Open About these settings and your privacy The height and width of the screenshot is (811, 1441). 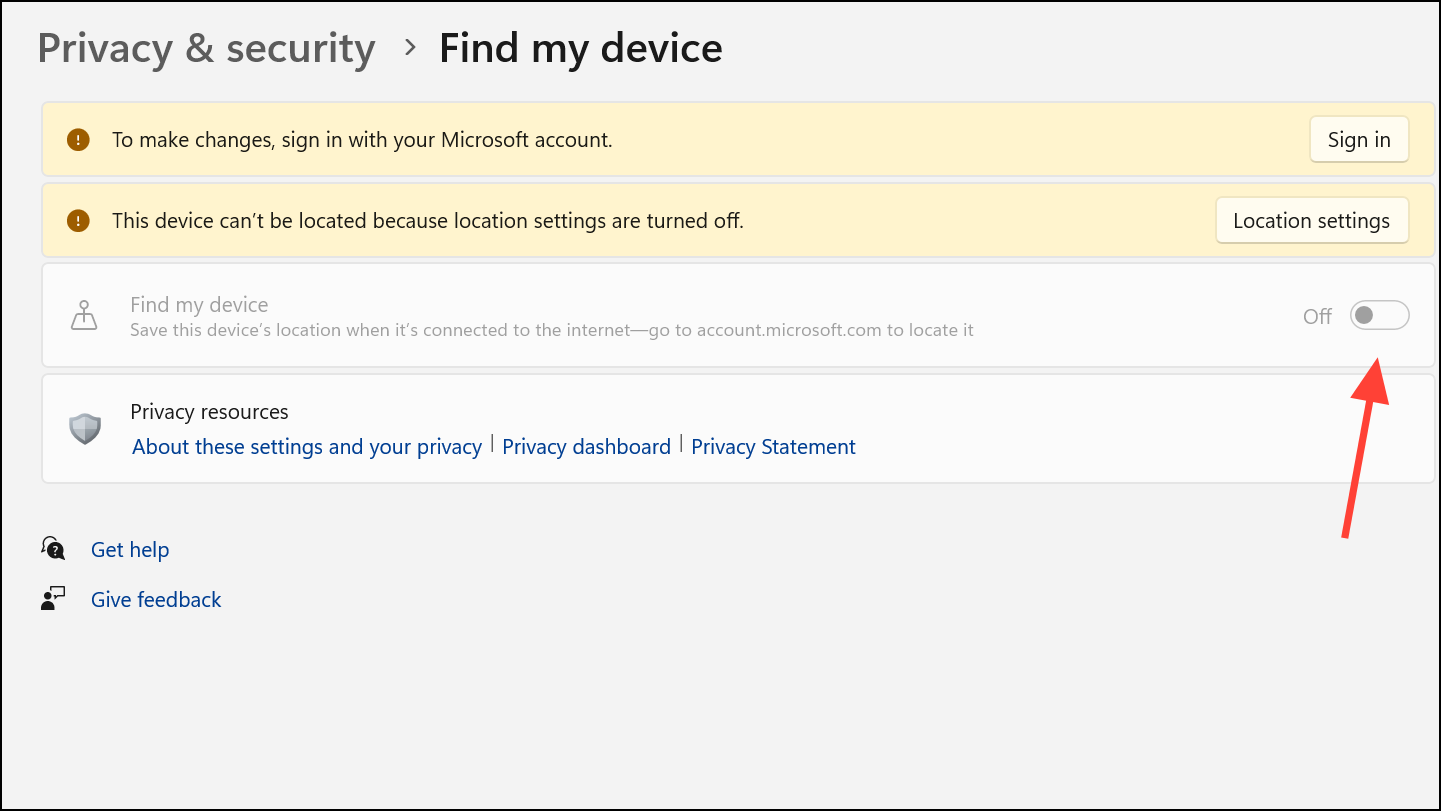point(307,447)
